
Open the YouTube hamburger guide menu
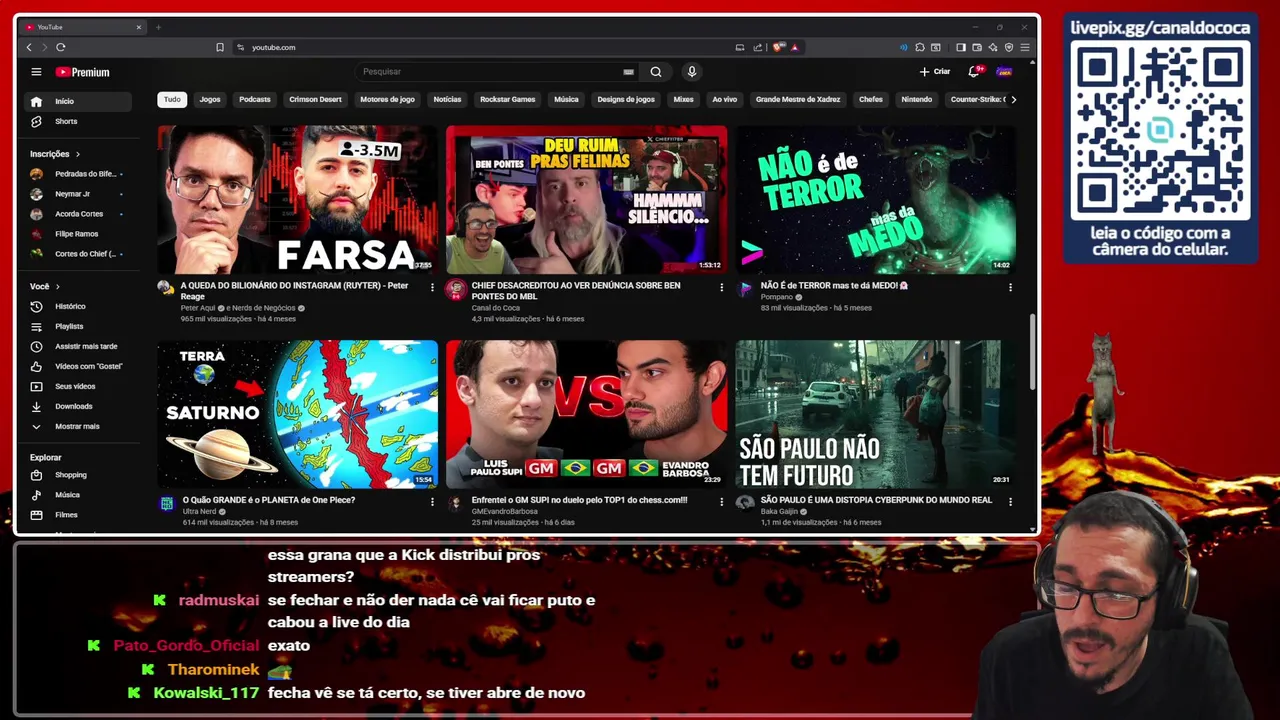36,72
